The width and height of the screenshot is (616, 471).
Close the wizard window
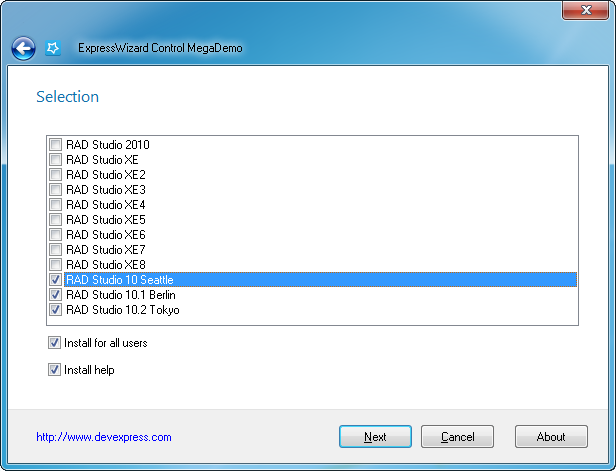585,10
